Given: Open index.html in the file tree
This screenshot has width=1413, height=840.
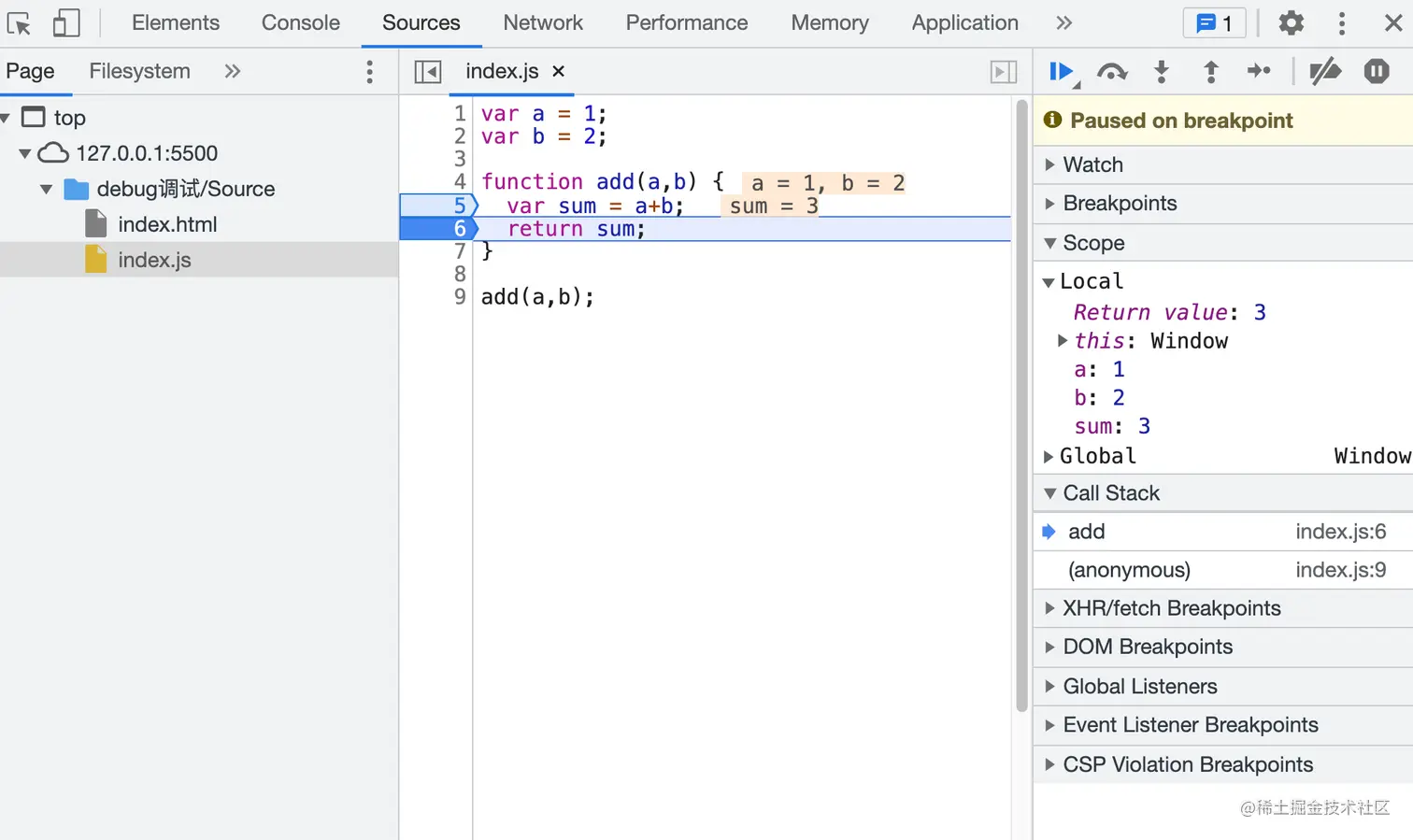Looking at the screenshot, I should (x=167, y=224).
